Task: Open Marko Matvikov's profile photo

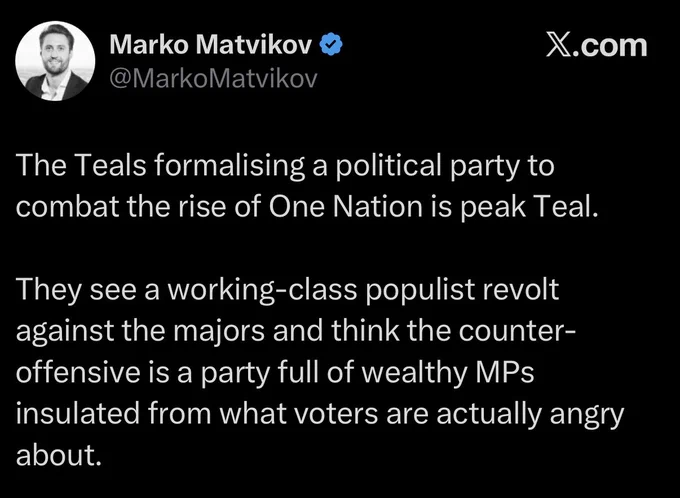Action: tap(55, 61)
